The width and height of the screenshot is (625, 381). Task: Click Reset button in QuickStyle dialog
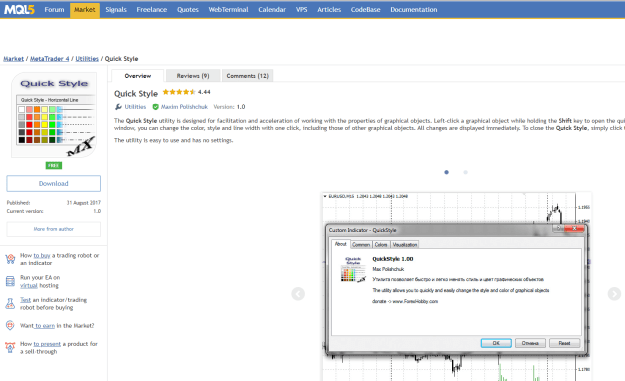564,343
